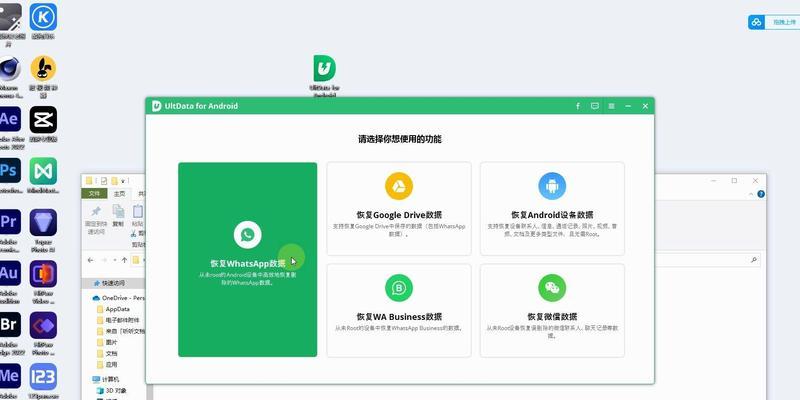Open the Kugou music desktop icon
The width and height of the screenshot is (800, 400).
(43, 20)
